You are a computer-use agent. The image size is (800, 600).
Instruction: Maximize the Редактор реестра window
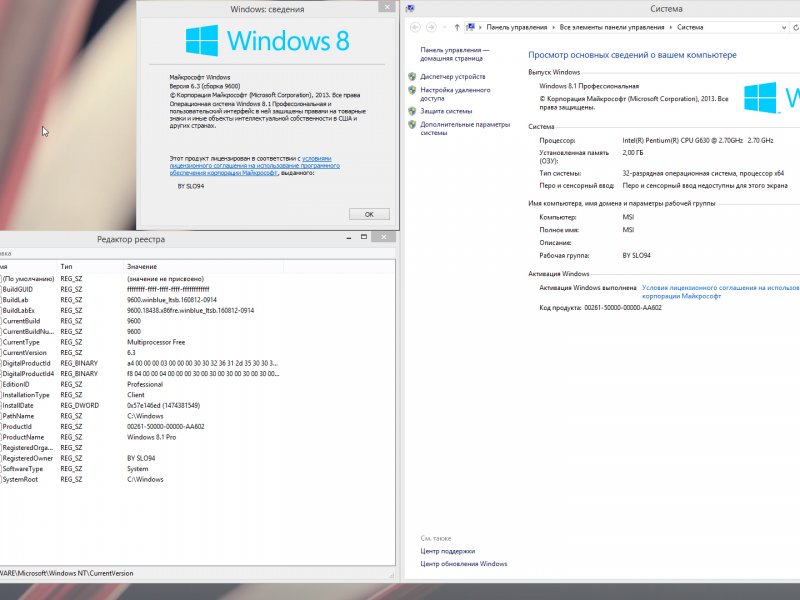364,237
